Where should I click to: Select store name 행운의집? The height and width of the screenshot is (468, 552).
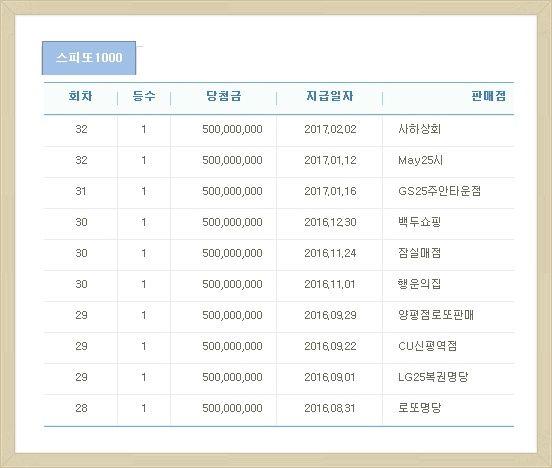(419, 284)
